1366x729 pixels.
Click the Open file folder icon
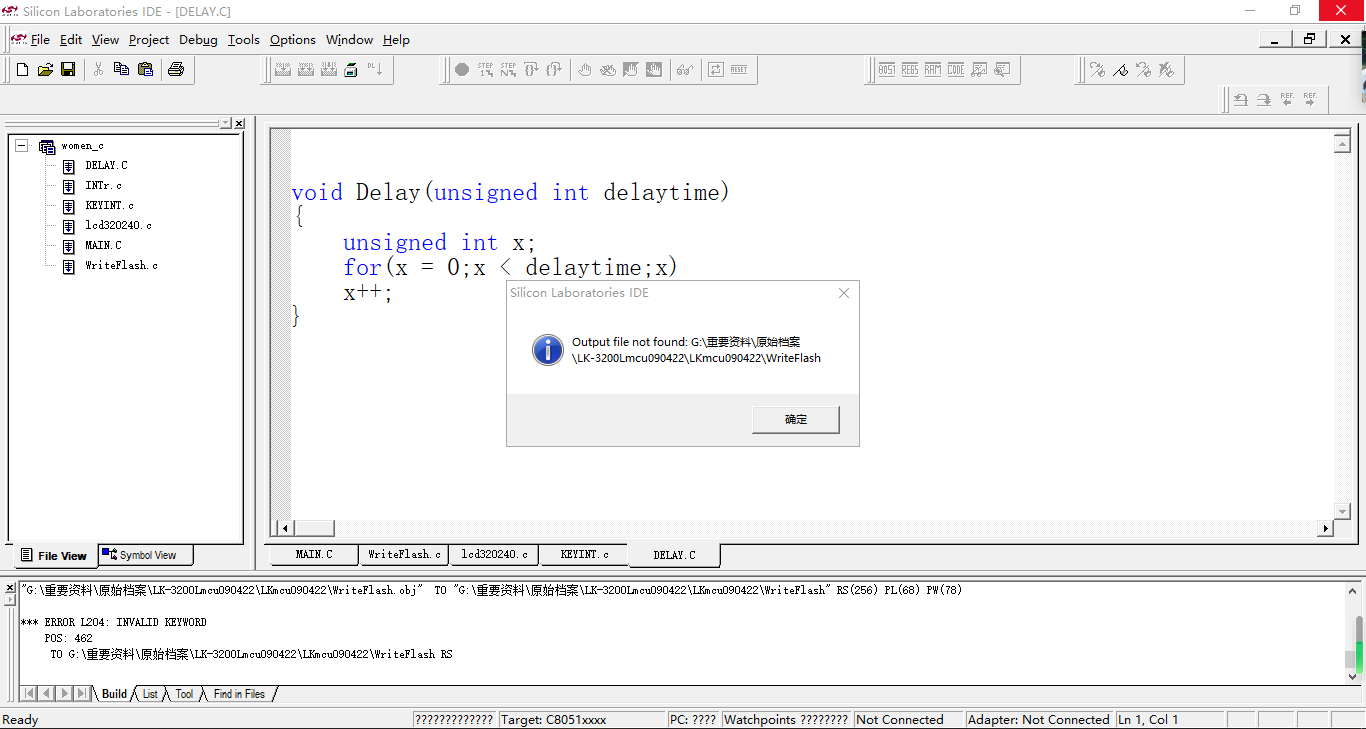(45, 69)
